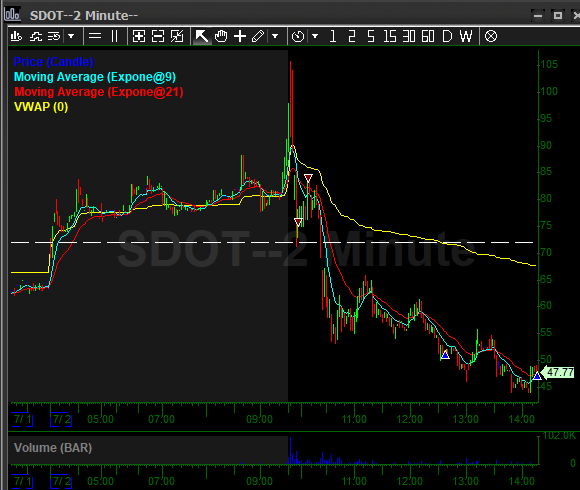Switch to the 2 minute interval
The width and height of the screenshot is (580, 490).
(352, 36)
